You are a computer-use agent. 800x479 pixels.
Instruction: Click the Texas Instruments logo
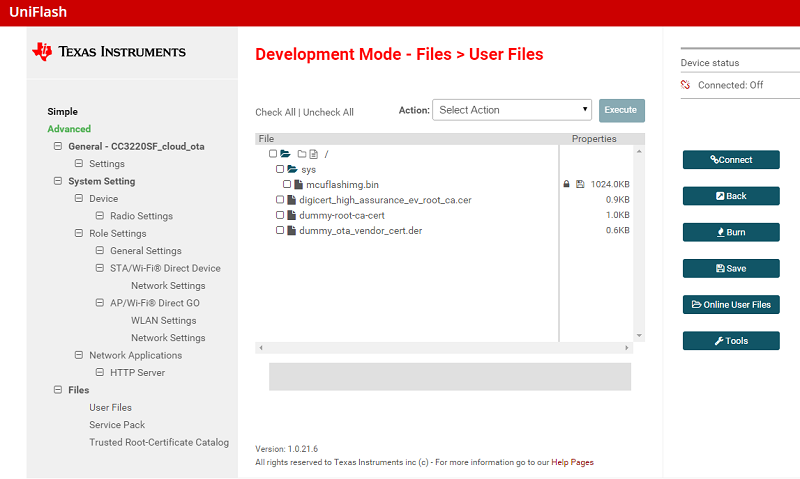(109, 52)
